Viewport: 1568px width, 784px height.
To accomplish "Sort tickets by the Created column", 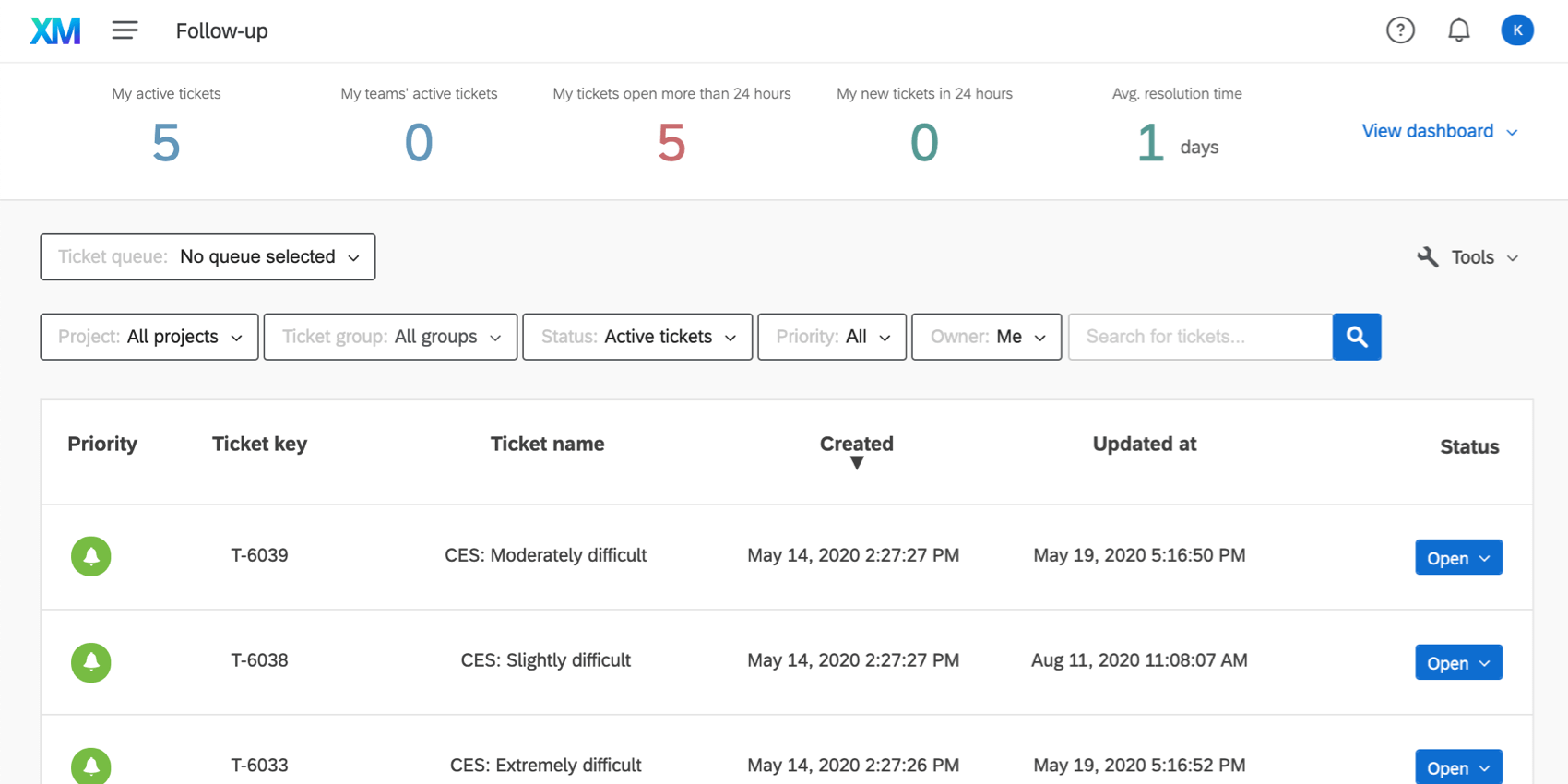I will tap(856, 445).
